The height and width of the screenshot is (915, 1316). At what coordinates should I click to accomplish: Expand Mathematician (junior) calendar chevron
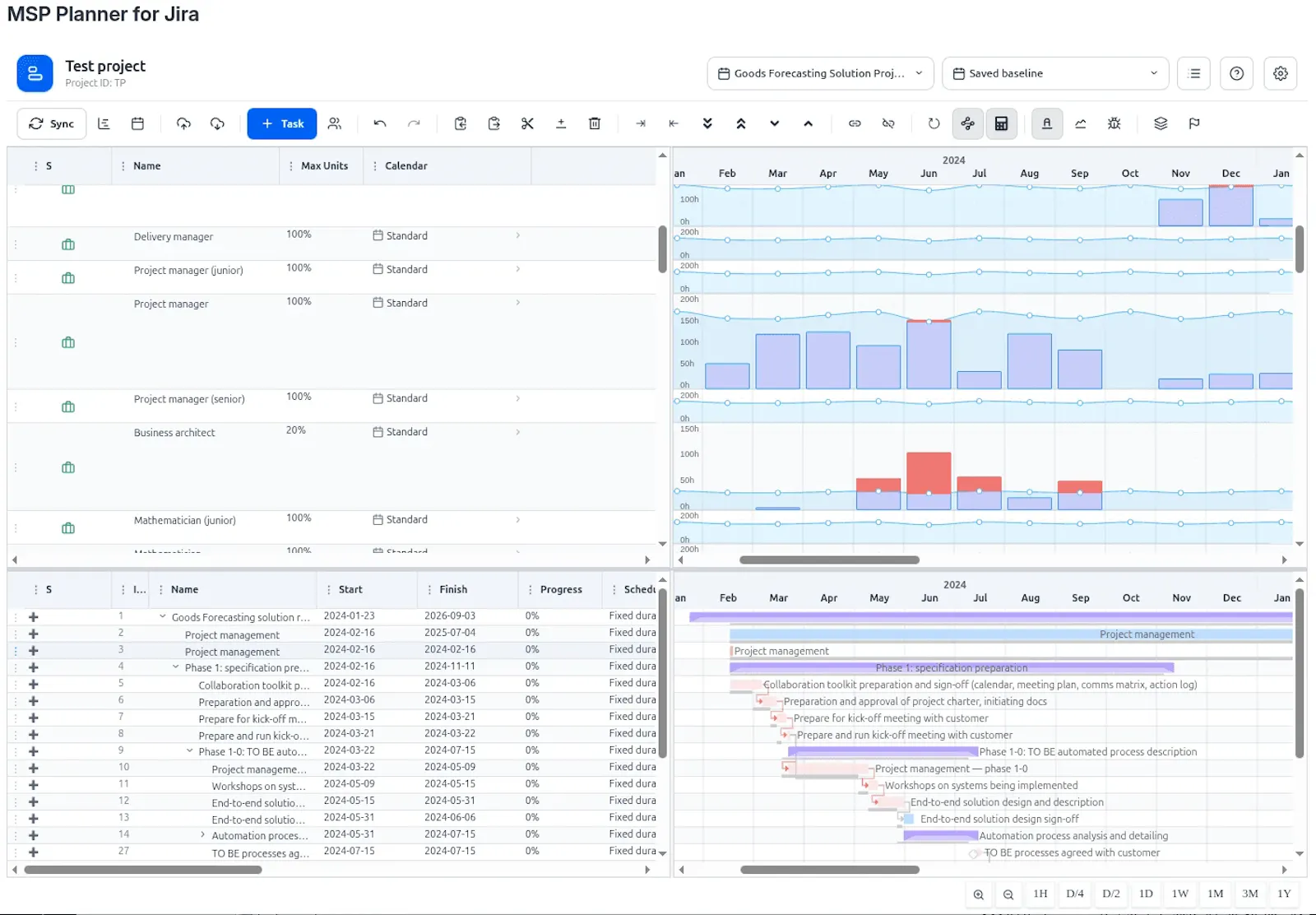tap(517, 519)
